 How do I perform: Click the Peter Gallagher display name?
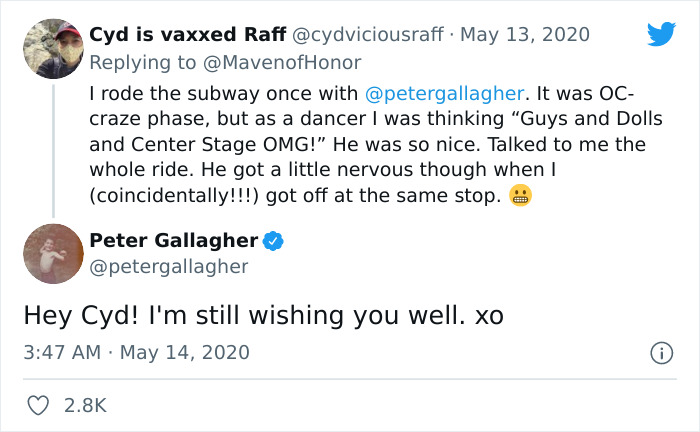click(x=174, y=240)
